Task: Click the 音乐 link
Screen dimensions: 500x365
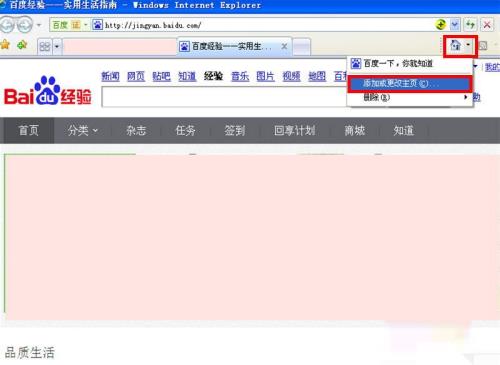Action: 240,76
